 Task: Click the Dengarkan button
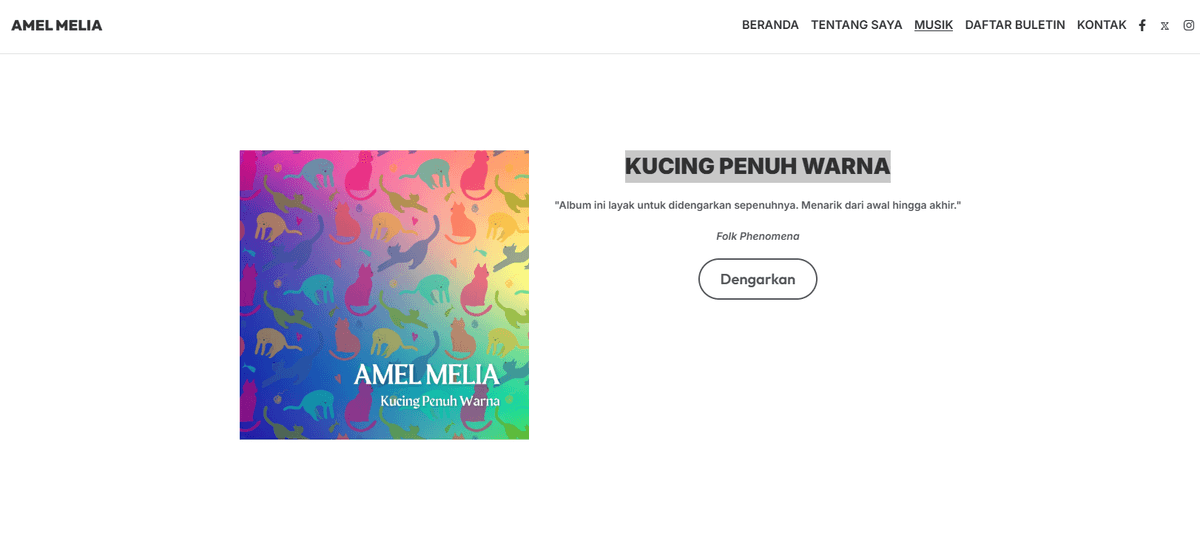tap(757, 279)
